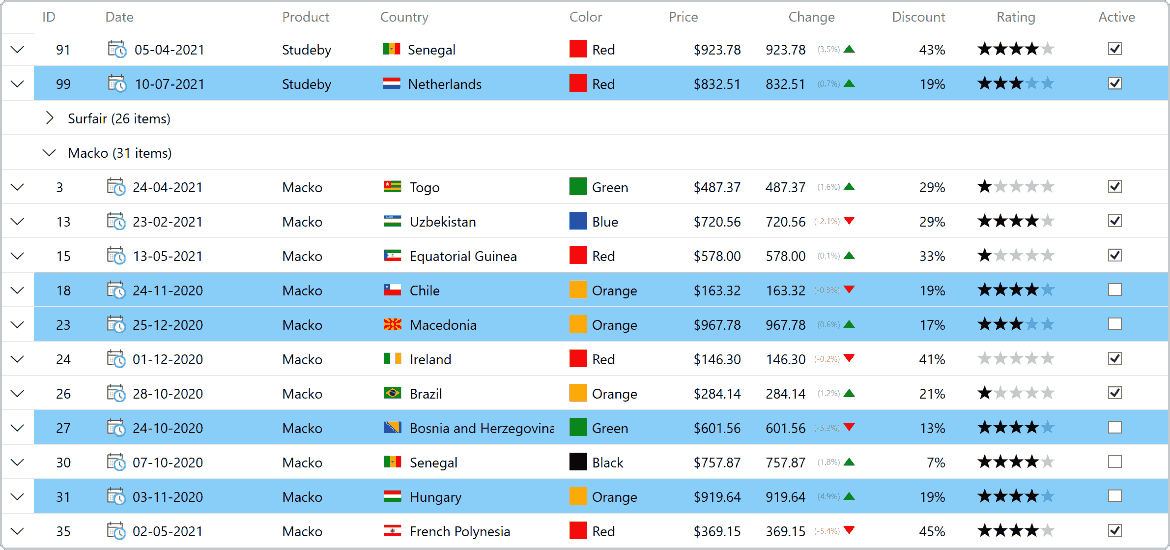Click the red down arrow in Uzbekistan row
Screen dimensions: 1170x550
848,221
